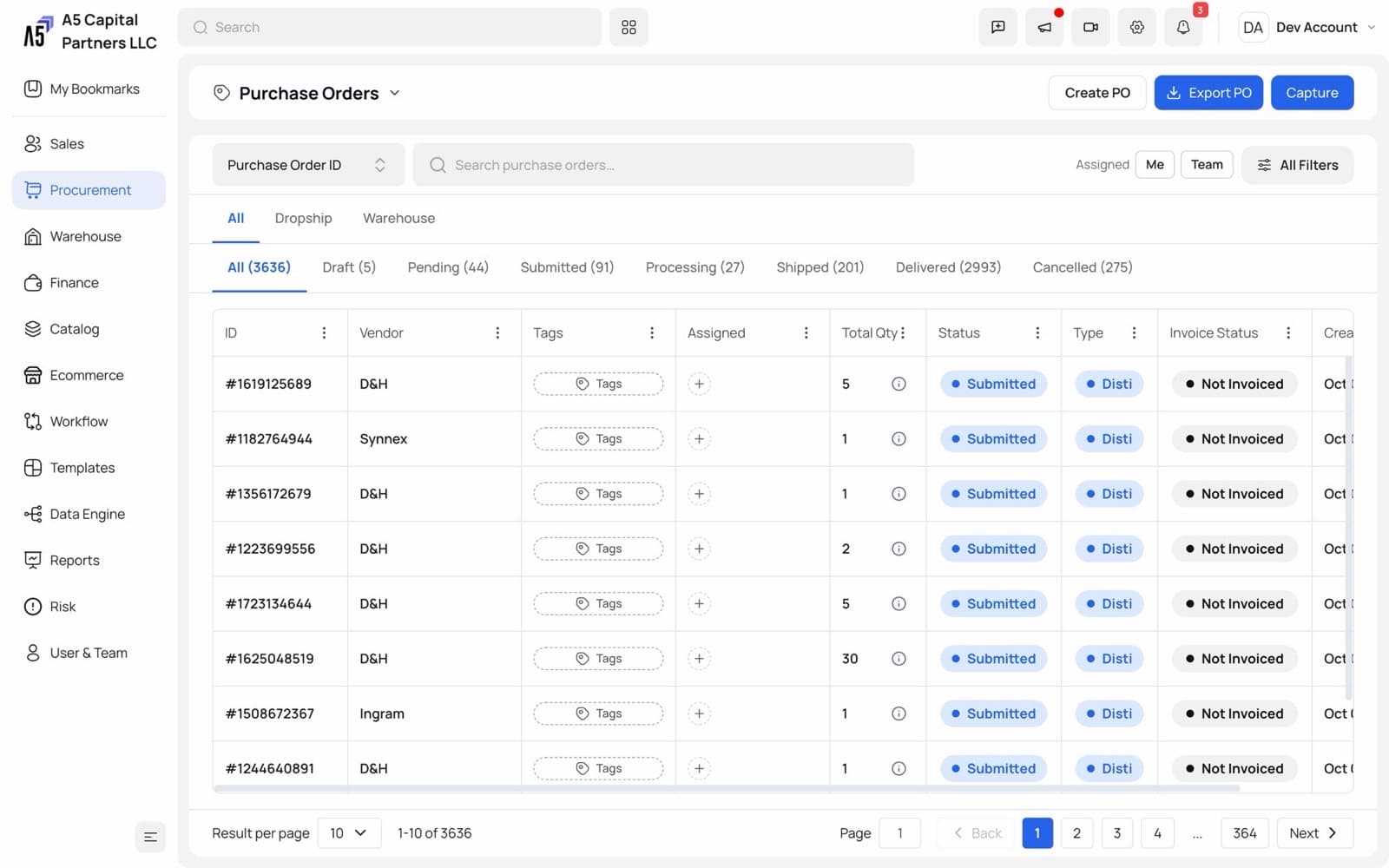This screenshot has width=1389, height=868.
Task: Open the video camera icon
Action: point(1090,27)
